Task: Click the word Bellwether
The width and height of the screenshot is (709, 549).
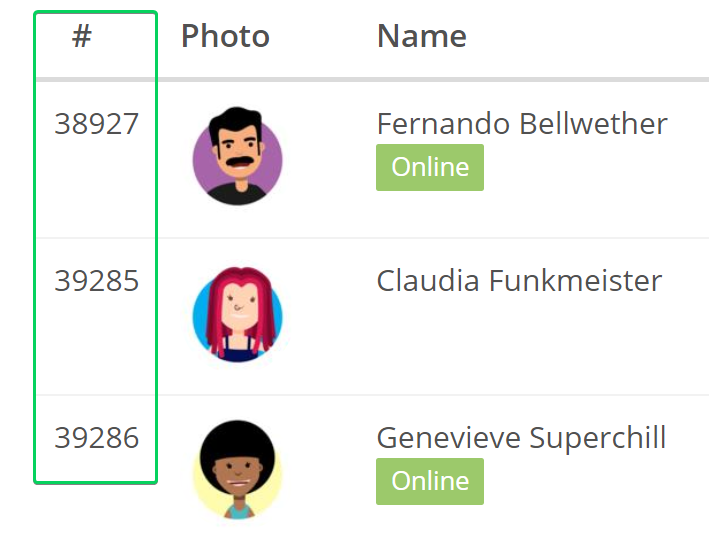Action: point(593,124)
